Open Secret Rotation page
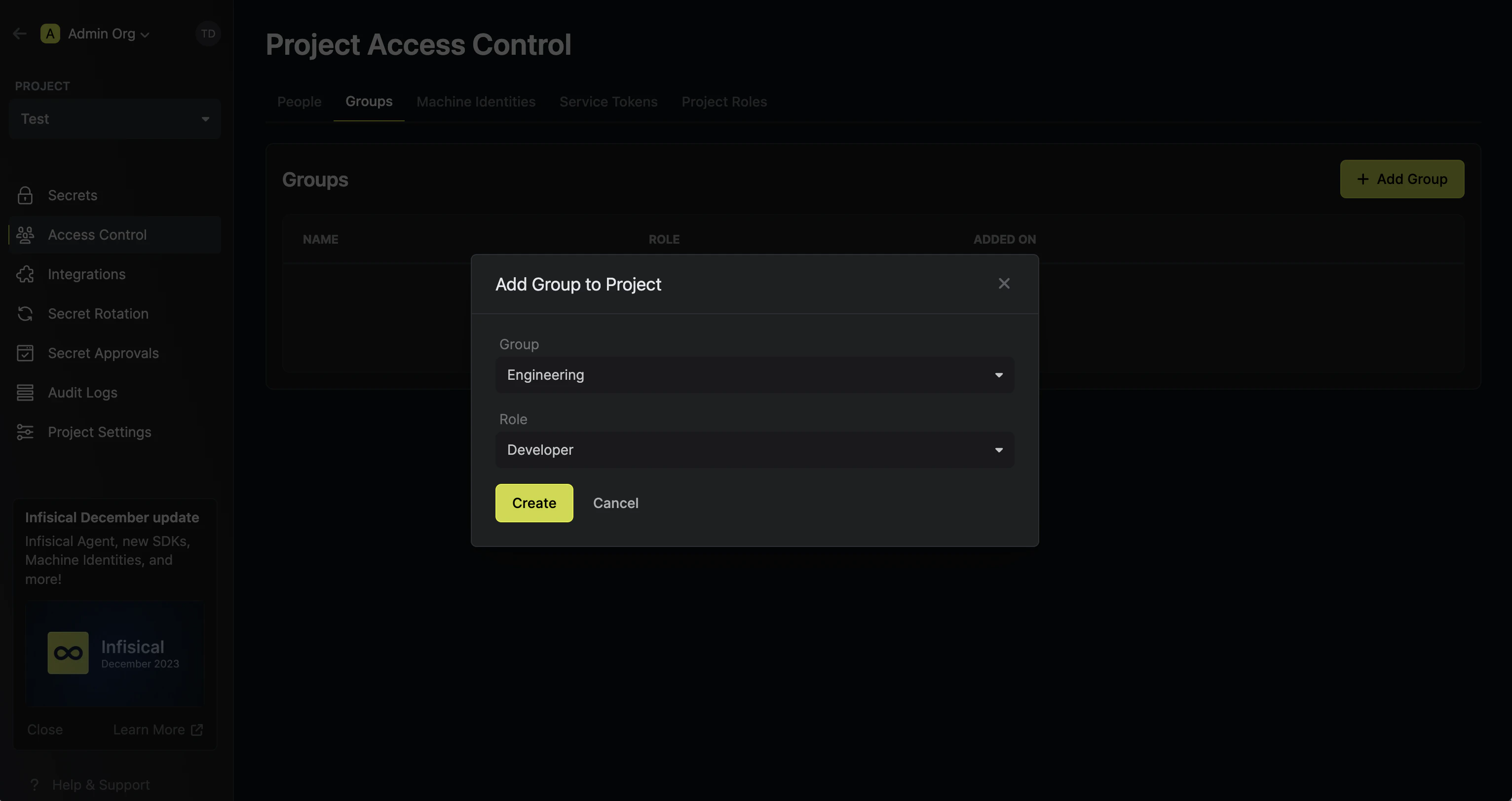This screenshot has width=1512, height=801. (x=115, y=313)
